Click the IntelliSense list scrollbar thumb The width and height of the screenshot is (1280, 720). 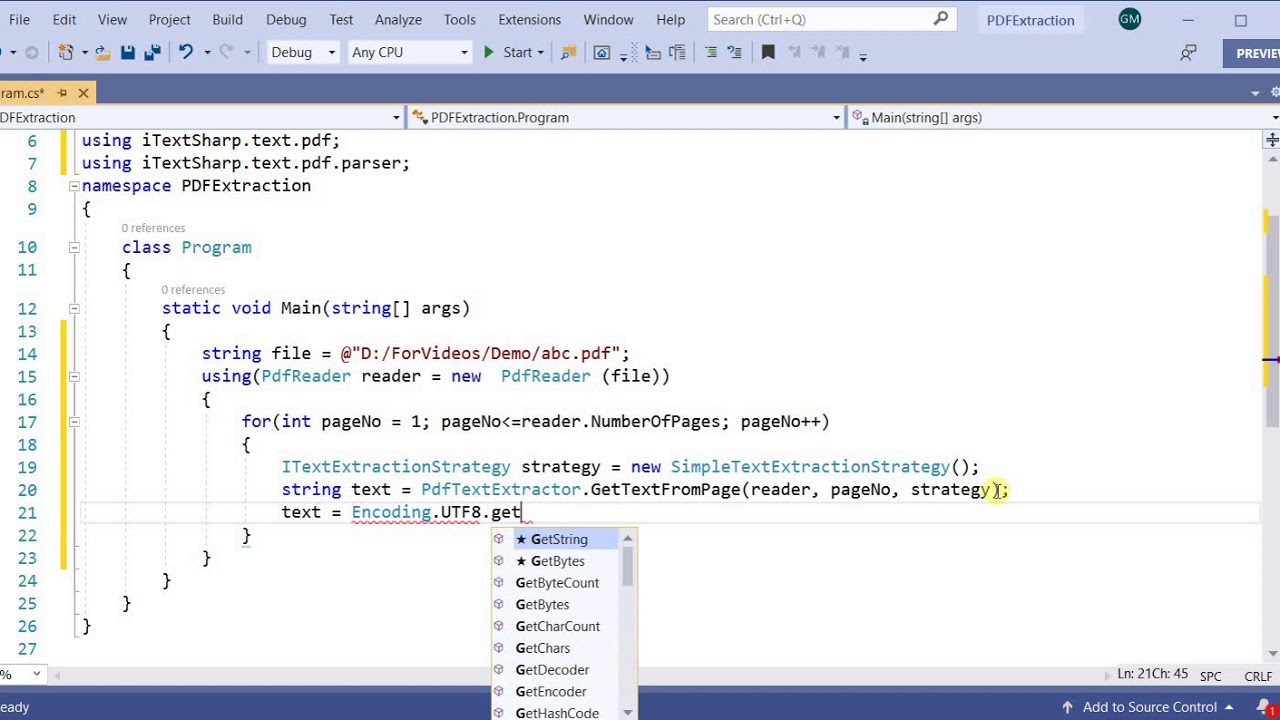point(628,566)
